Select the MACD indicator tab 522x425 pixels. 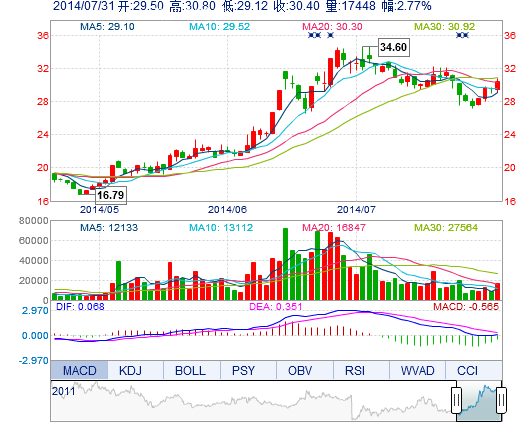[79, 370]
